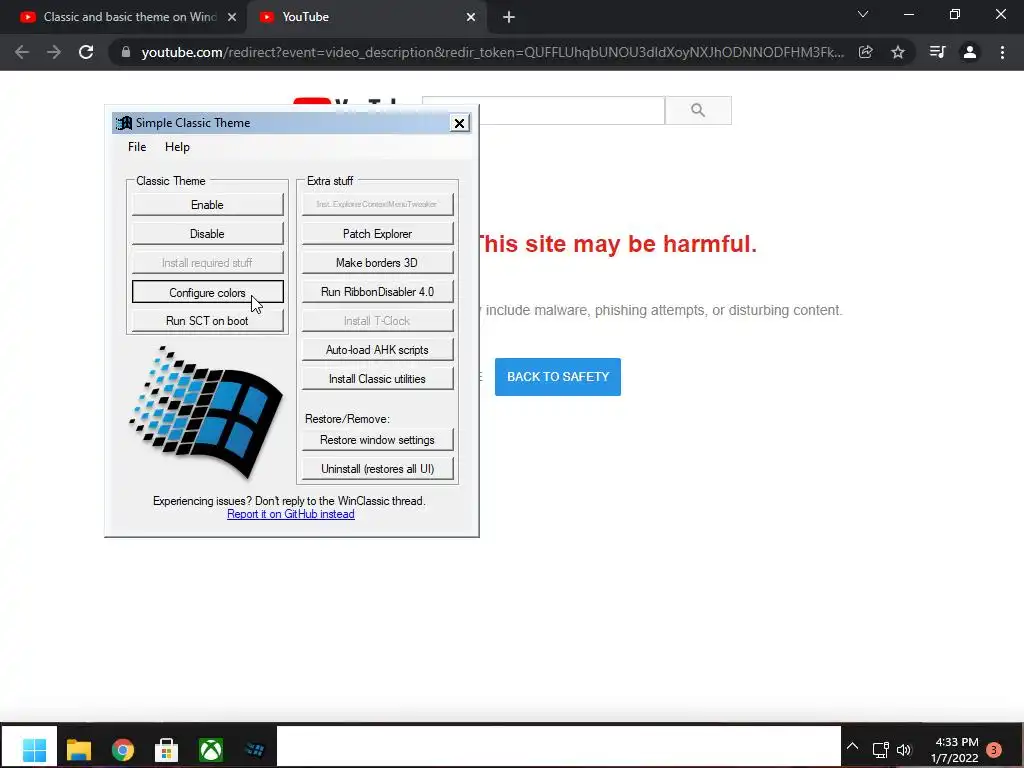The height and width of the screenshot is (768, 1024).
Task: Open the media control icon in Chrome toolbar
Action: [938, 52]
